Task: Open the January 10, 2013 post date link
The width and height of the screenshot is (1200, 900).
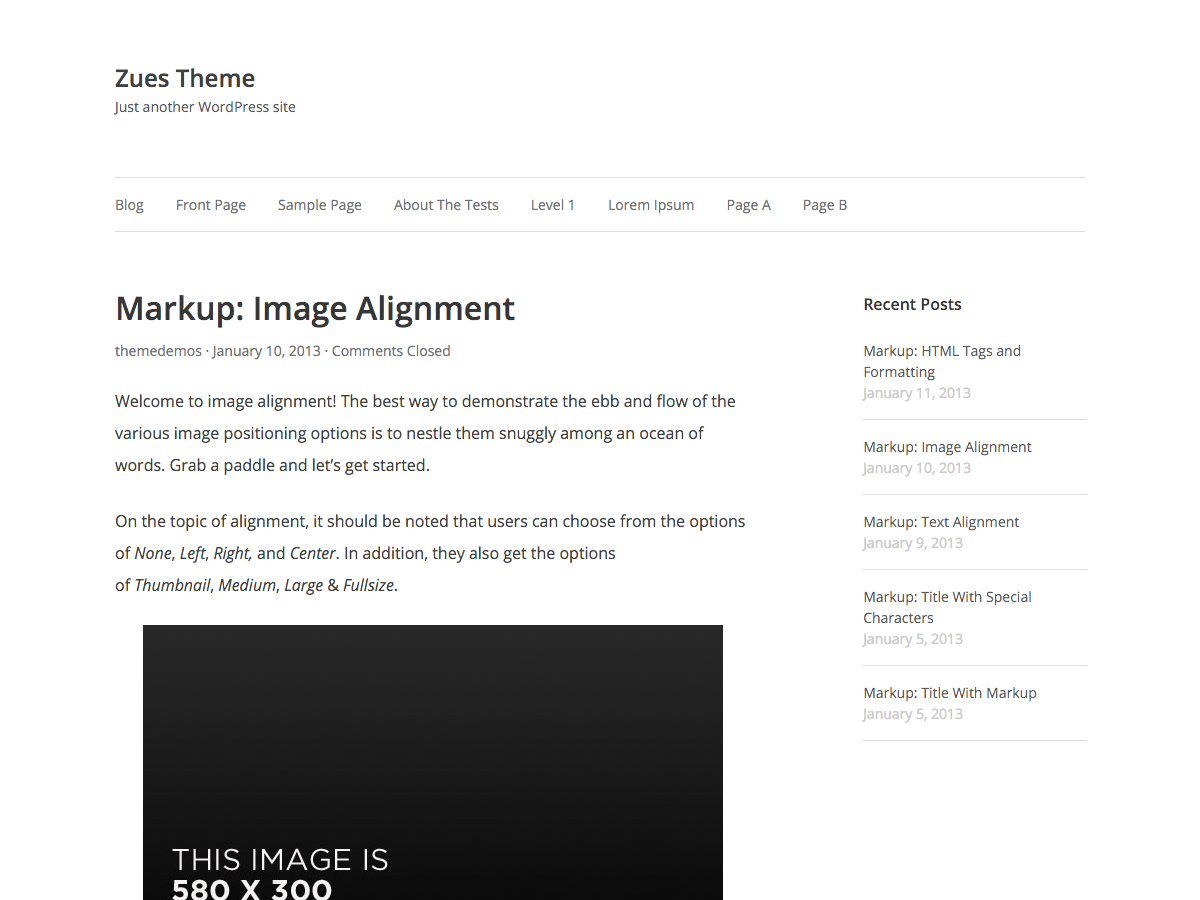Action: (266, 350)
